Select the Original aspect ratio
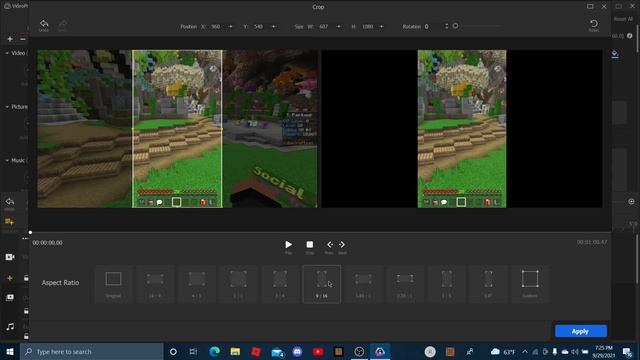640x360 pixels. point(113,284)
